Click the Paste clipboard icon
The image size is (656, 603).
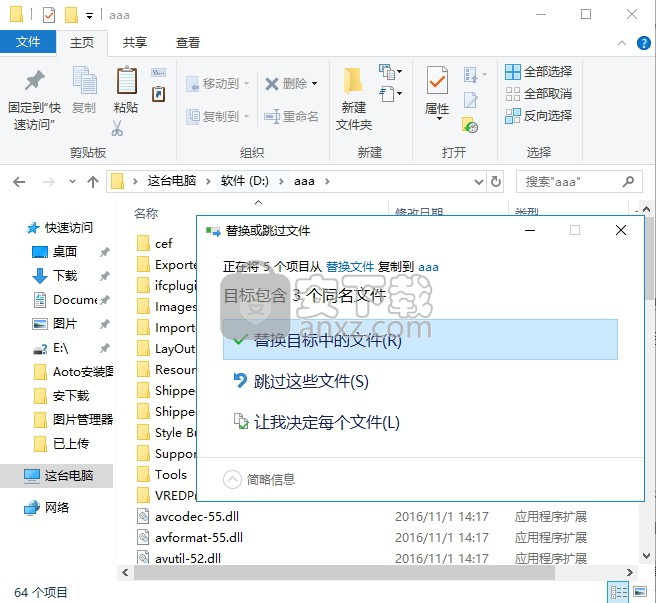tap(126, 80)
